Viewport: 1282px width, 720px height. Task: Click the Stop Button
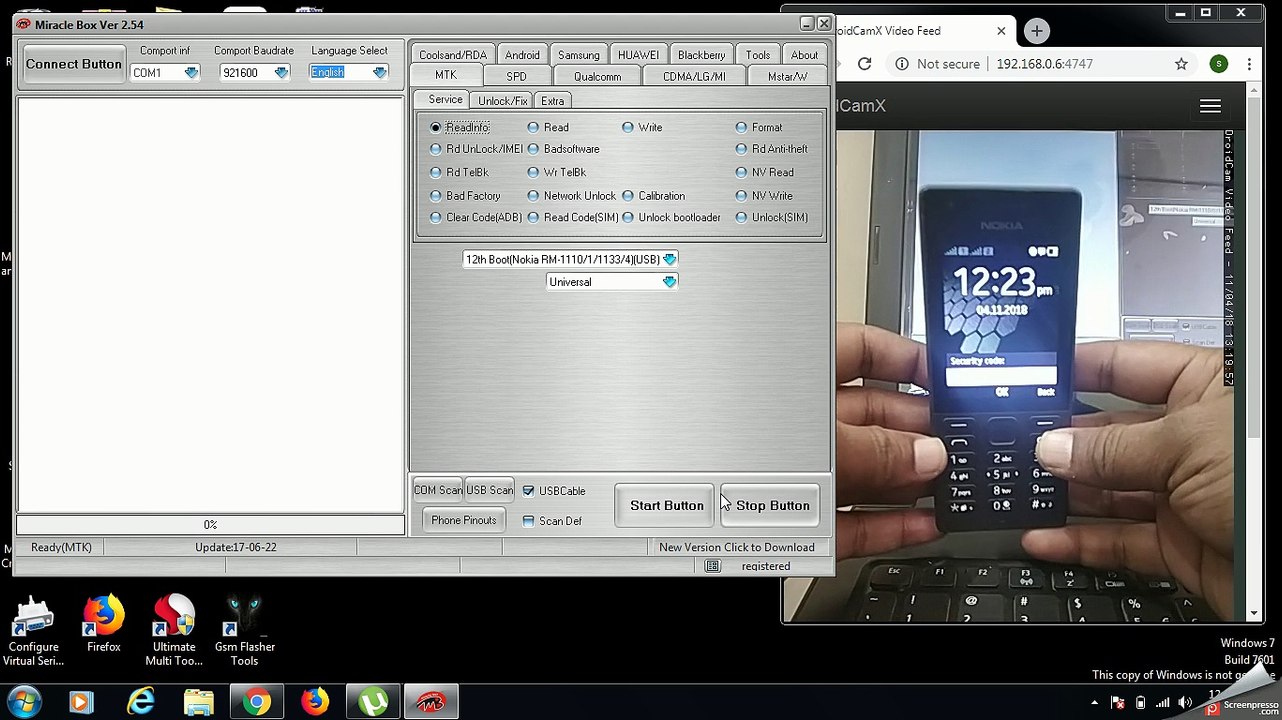click(772, 506)
